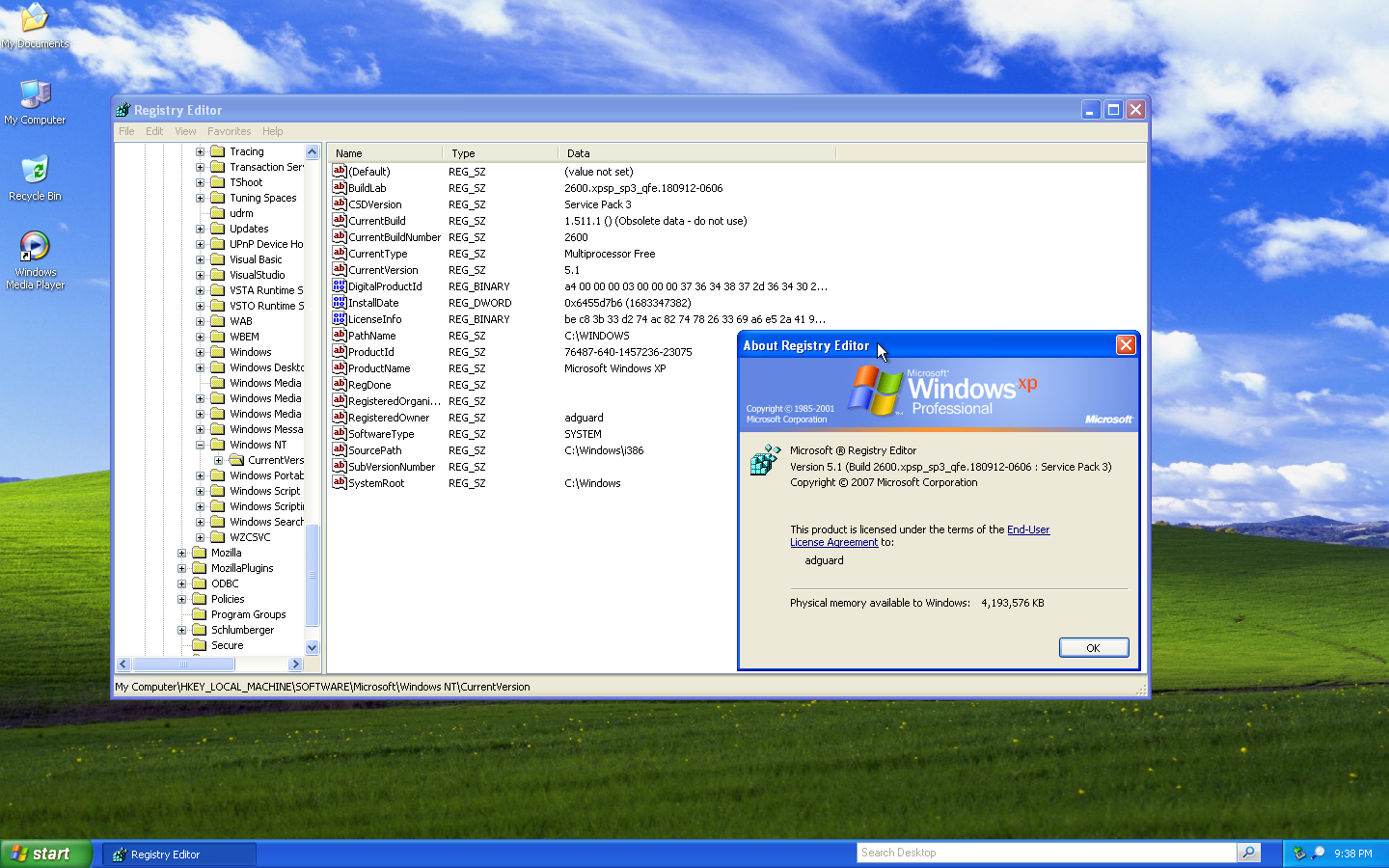Expand the Mozilla tree node
Screen dimensions: 1389x868
(181, 553)
